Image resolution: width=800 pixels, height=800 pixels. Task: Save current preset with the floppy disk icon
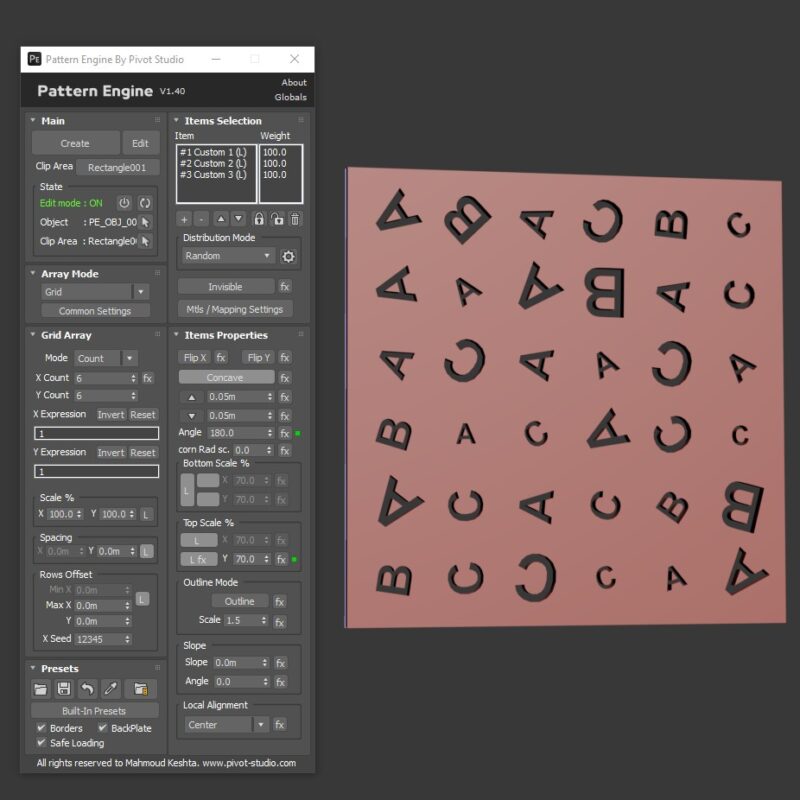64,690
